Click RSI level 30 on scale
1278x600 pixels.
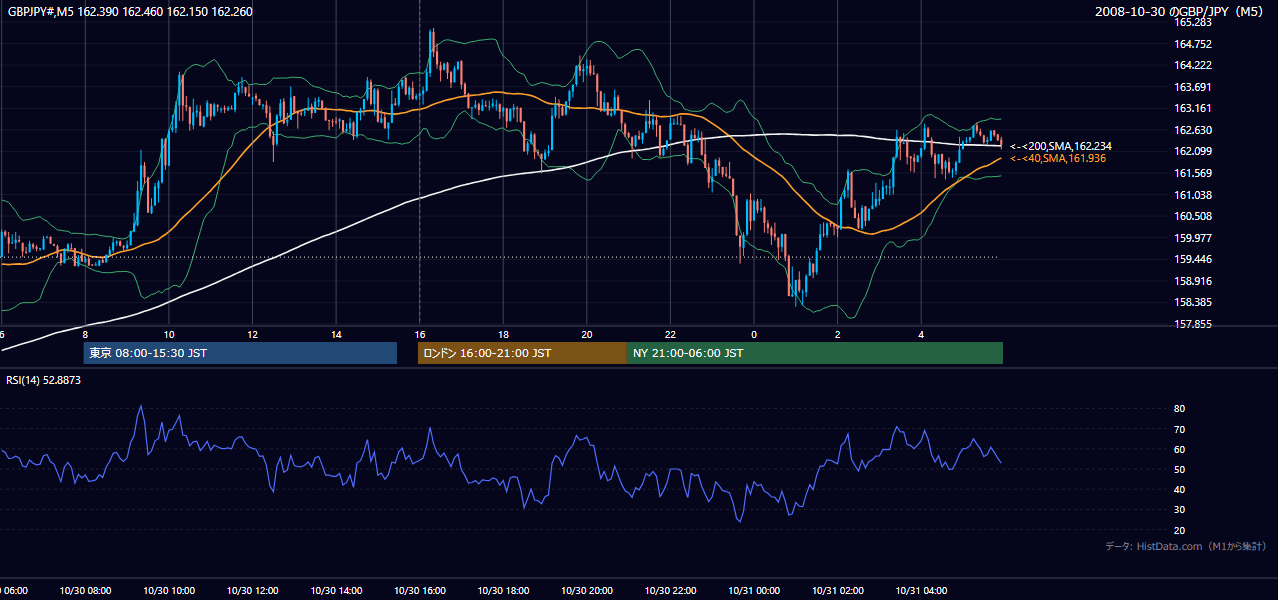[1180, 510]
